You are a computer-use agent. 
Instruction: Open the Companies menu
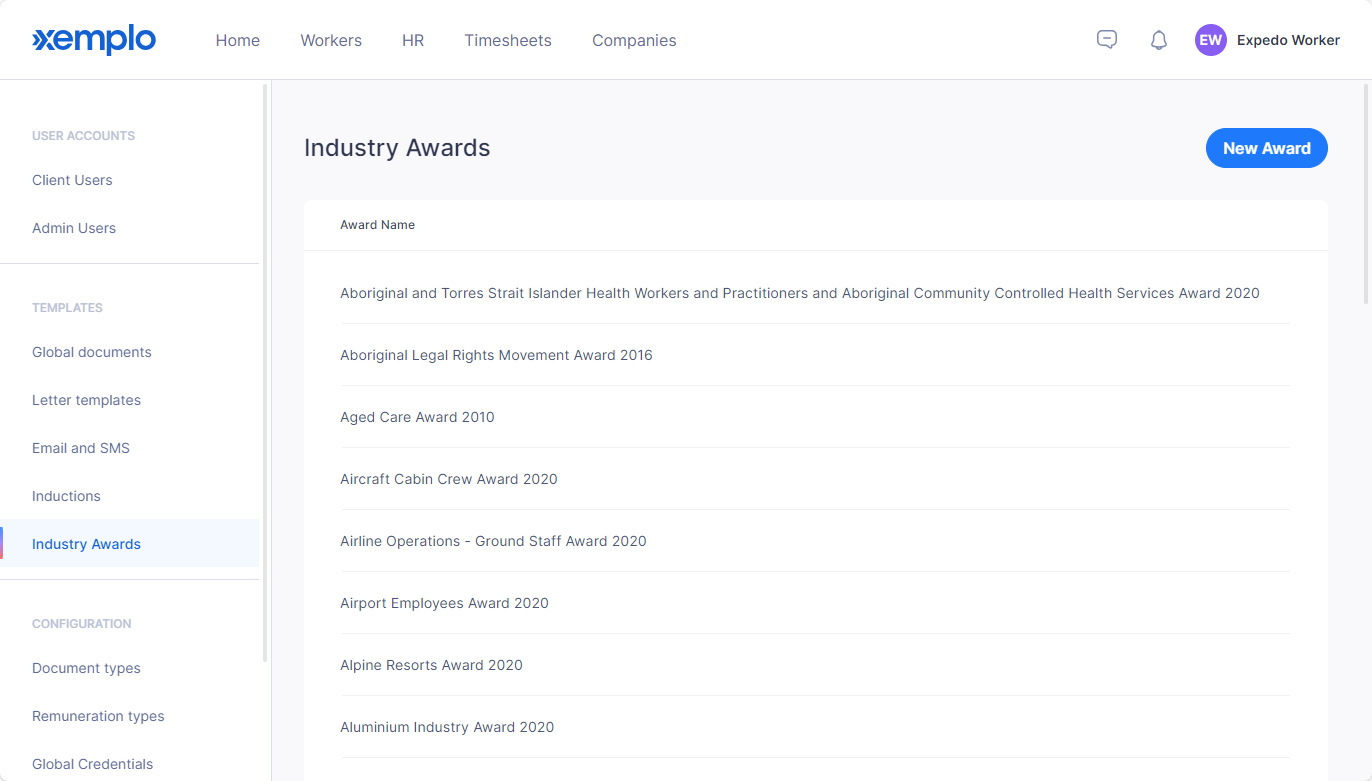(x=634, y=40)
